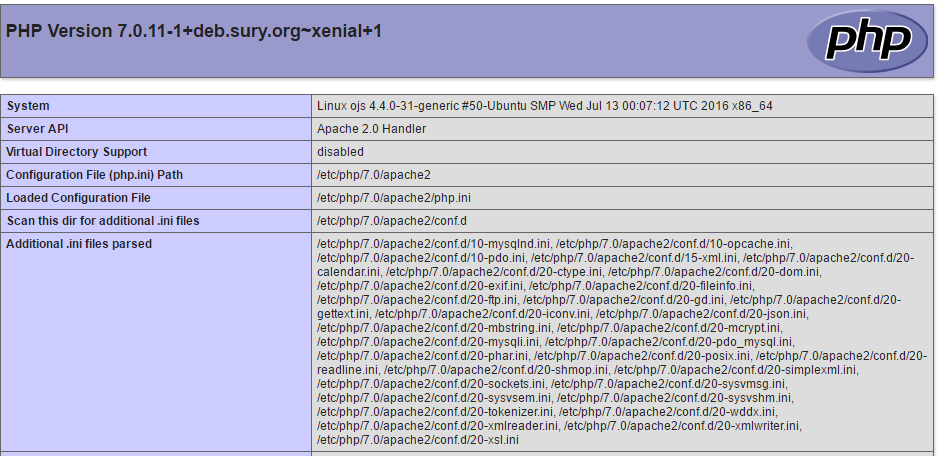This screenshot has height=456, width=940.
Task: Select the '/etc/php/7.0/apache2' path value
Action: coord(373,175)
